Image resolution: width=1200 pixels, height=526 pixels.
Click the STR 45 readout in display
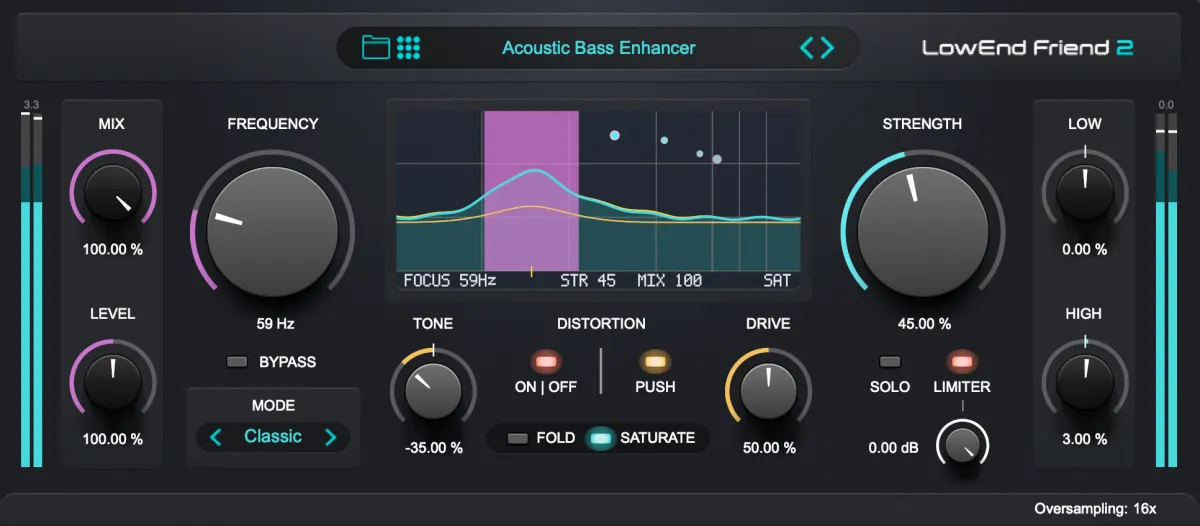click(588, 281)
